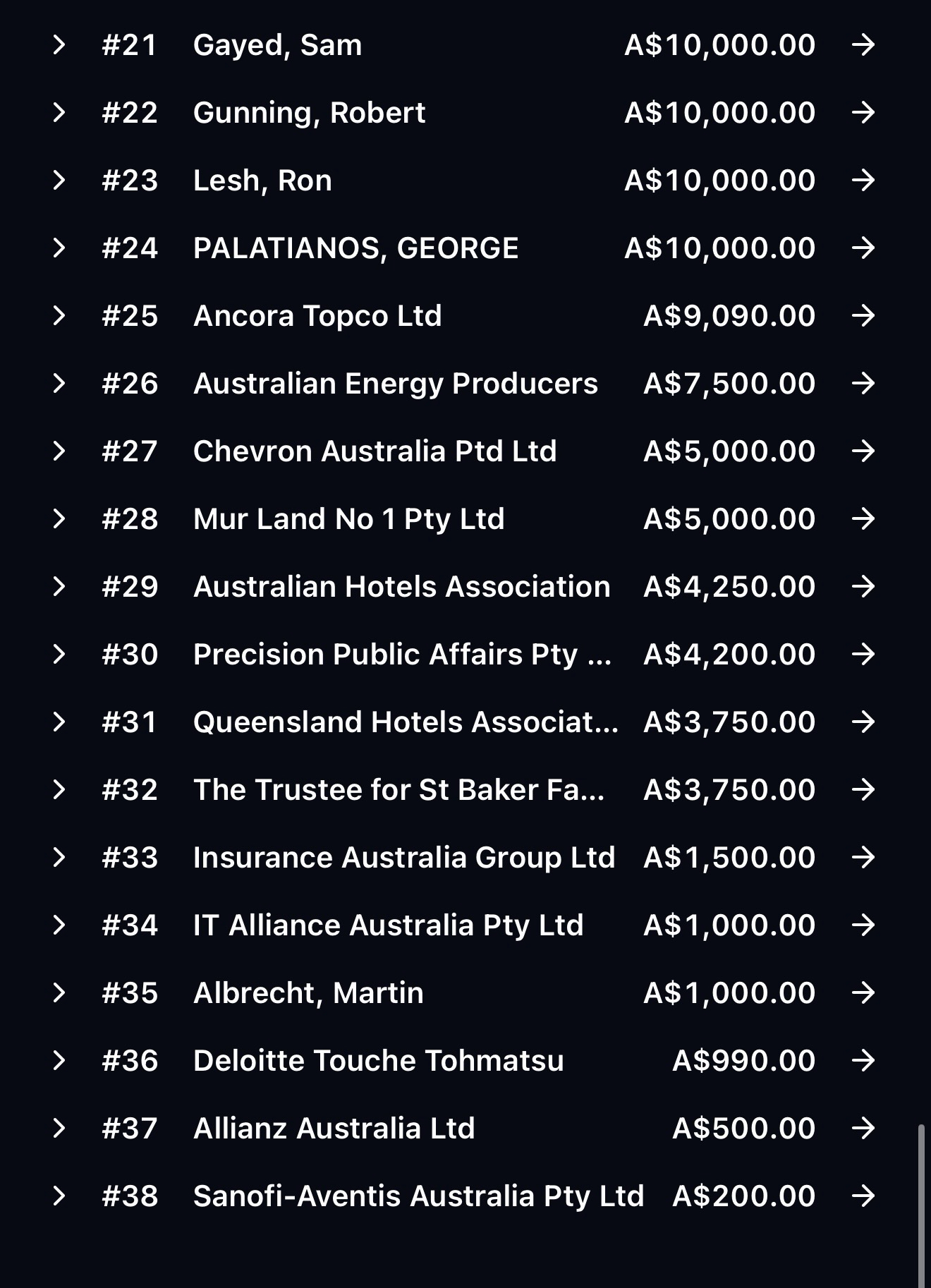The image size is (931, 1288).
Task: Expand the #26 Australian Energy Producers row
Action: [x=59, y=384]
